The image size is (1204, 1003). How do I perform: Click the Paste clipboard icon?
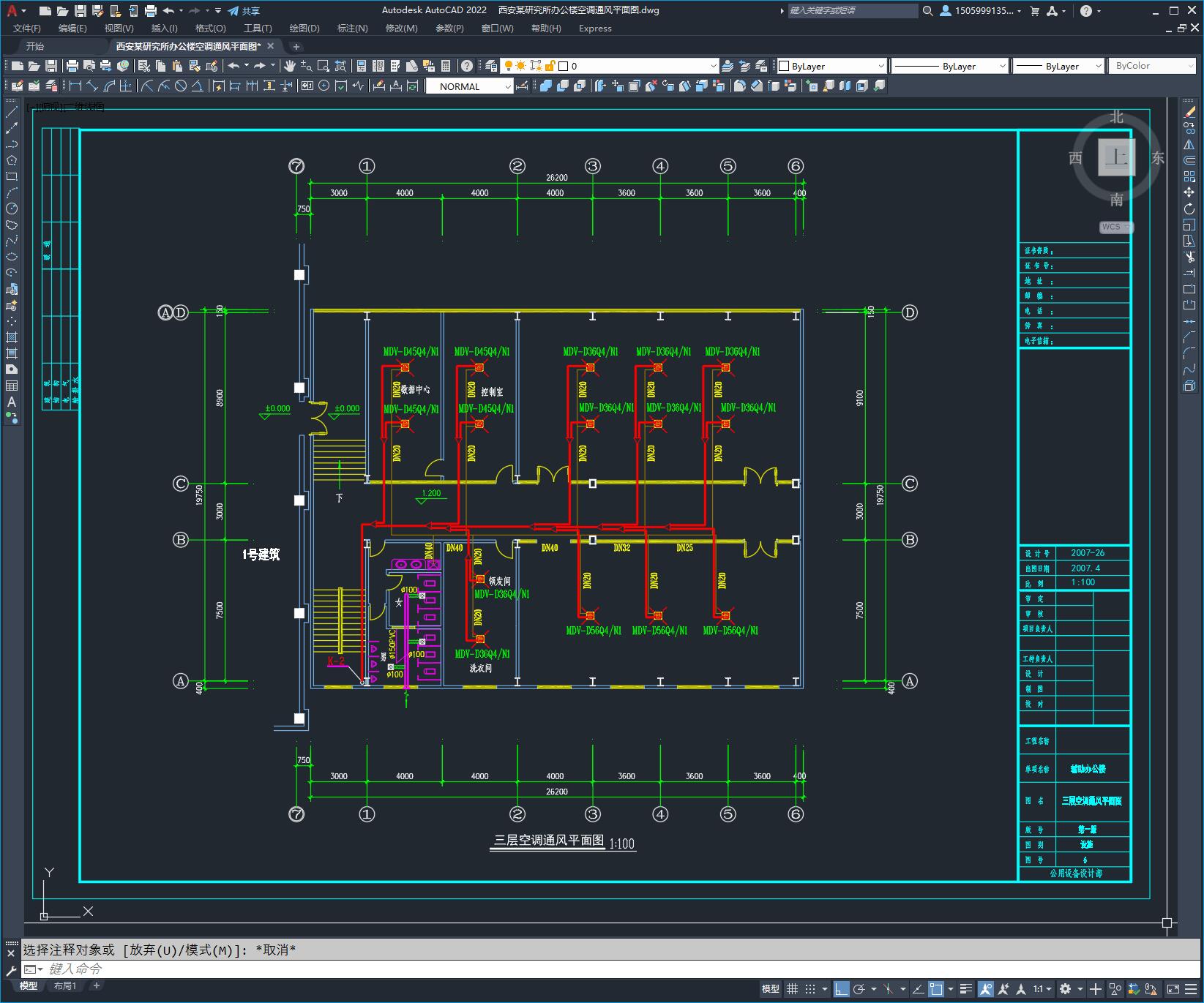[x=178, y=66]
